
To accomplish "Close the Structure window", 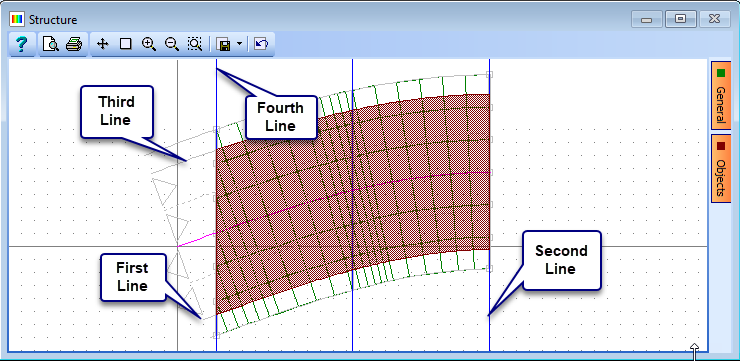I will pos(714,19).
